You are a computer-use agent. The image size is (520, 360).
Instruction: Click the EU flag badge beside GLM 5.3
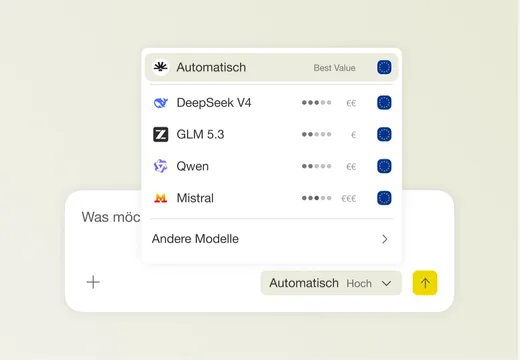tap(384, 134)
